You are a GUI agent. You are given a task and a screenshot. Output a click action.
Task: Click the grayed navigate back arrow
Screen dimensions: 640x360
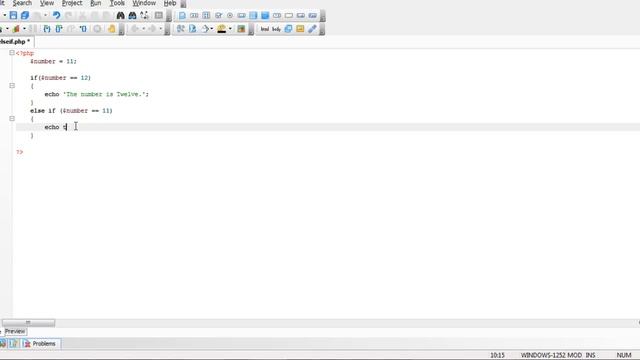tap(134, 29)
